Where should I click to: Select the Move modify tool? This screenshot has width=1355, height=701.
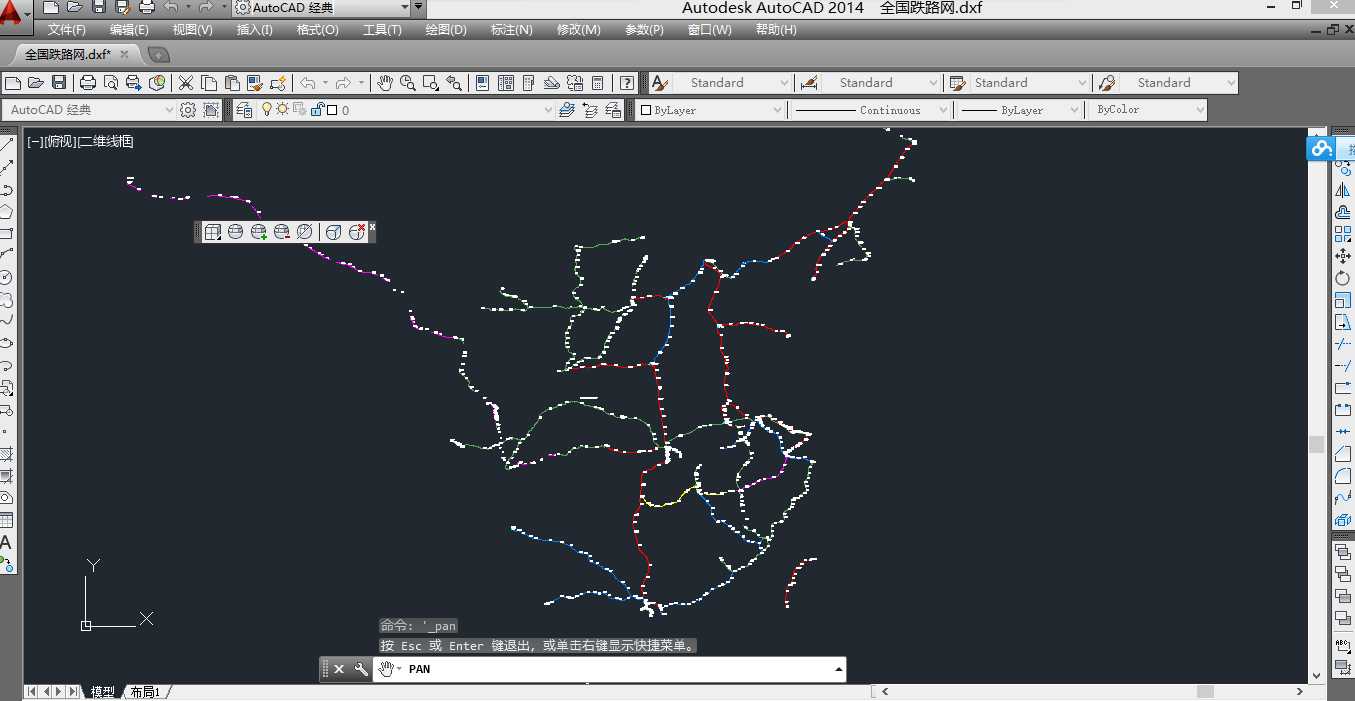tap(1343, 256)
